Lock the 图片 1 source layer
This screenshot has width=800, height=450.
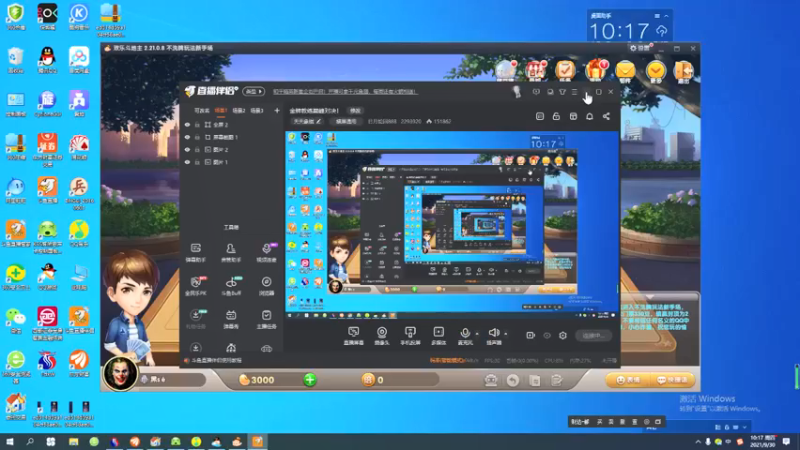click(197, 162)
